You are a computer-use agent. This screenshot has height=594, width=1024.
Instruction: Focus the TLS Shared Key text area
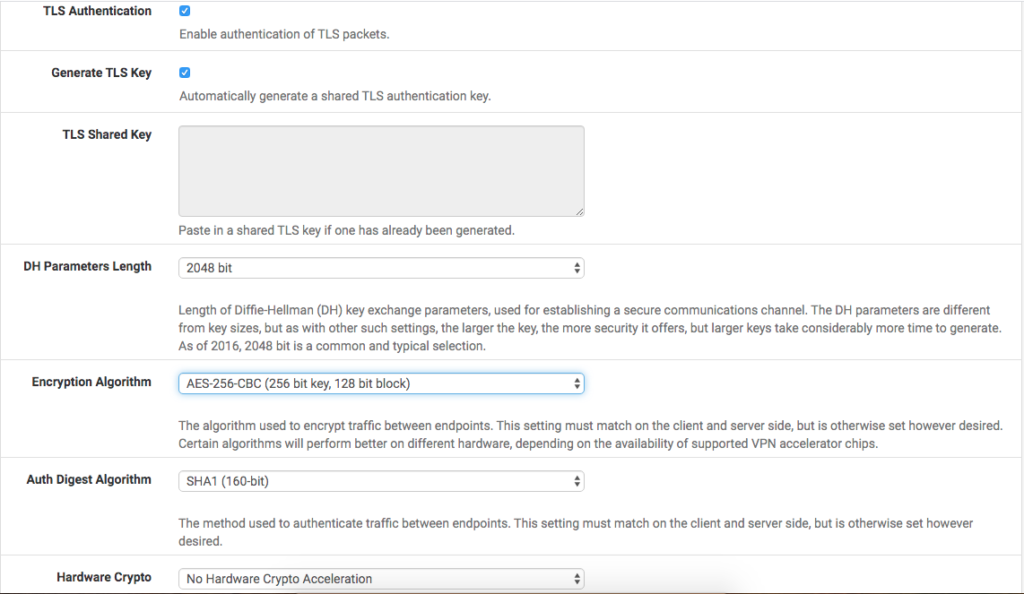(x=381, y=171)
